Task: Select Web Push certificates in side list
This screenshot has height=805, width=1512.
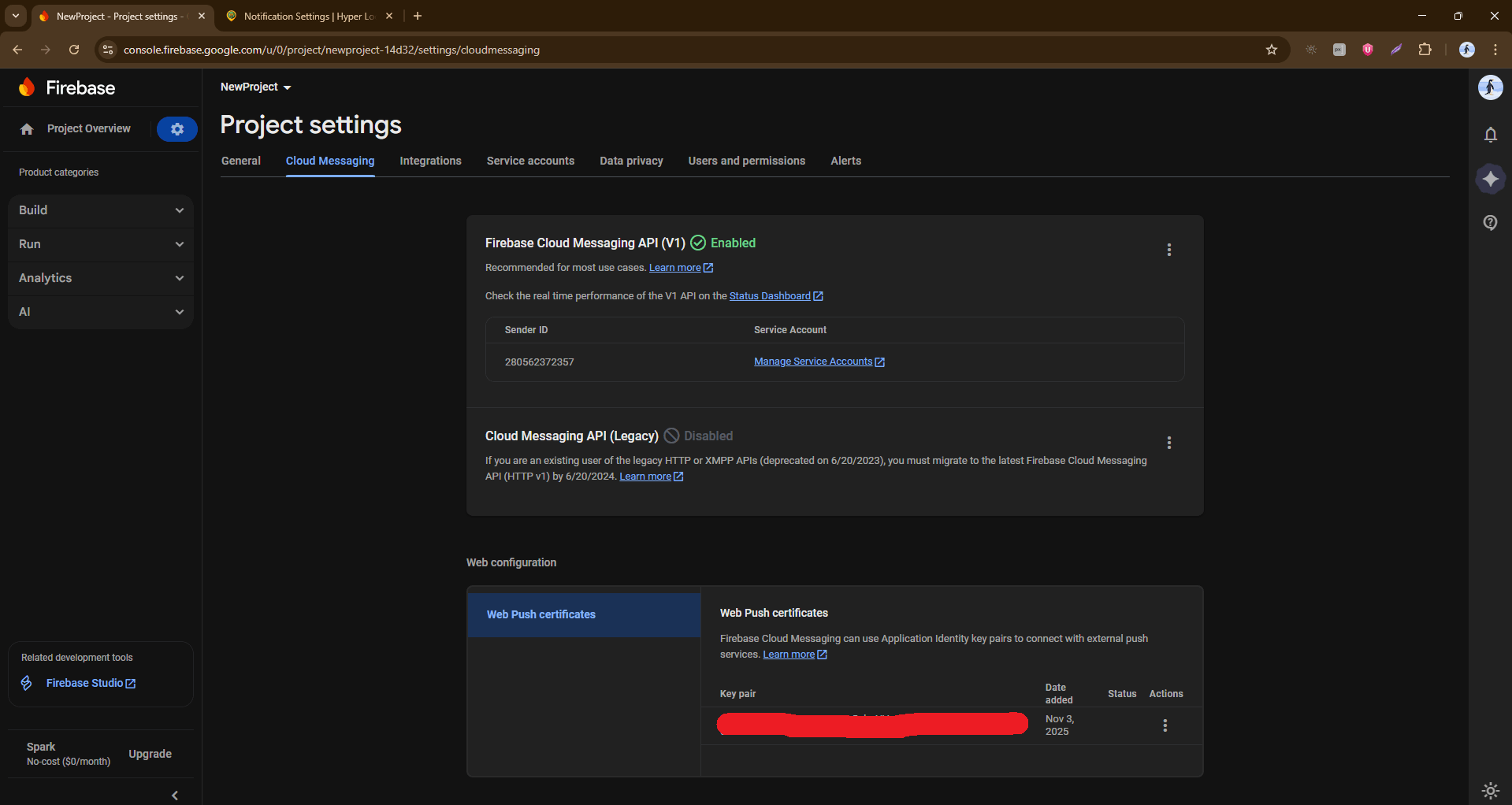Action: (584, 614)
